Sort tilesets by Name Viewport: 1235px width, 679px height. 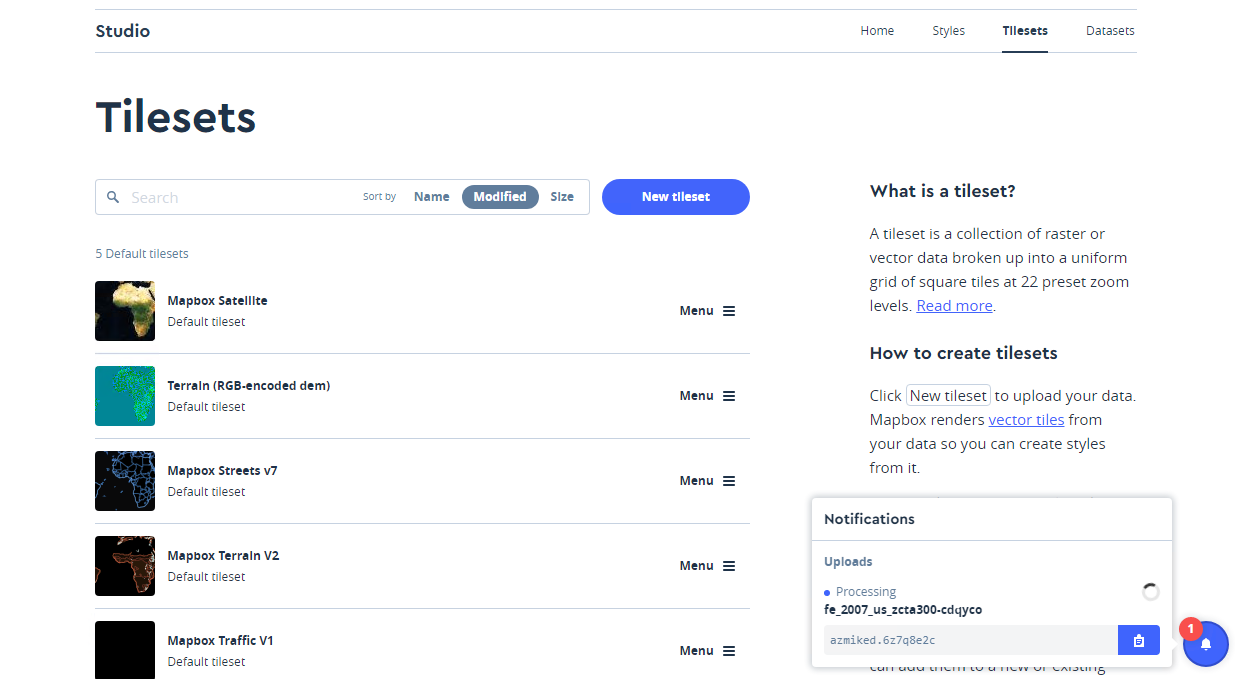(432, 197)
